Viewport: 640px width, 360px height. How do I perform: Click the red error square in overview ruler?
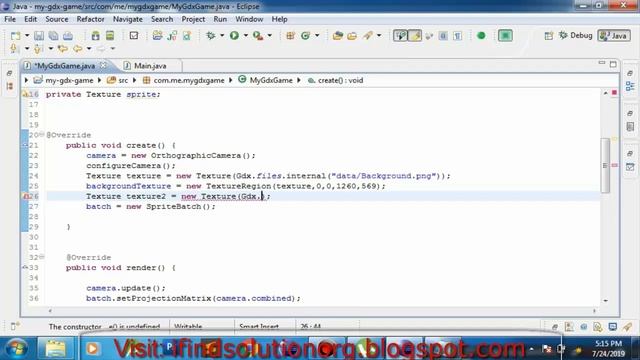(x=614, y=93)
